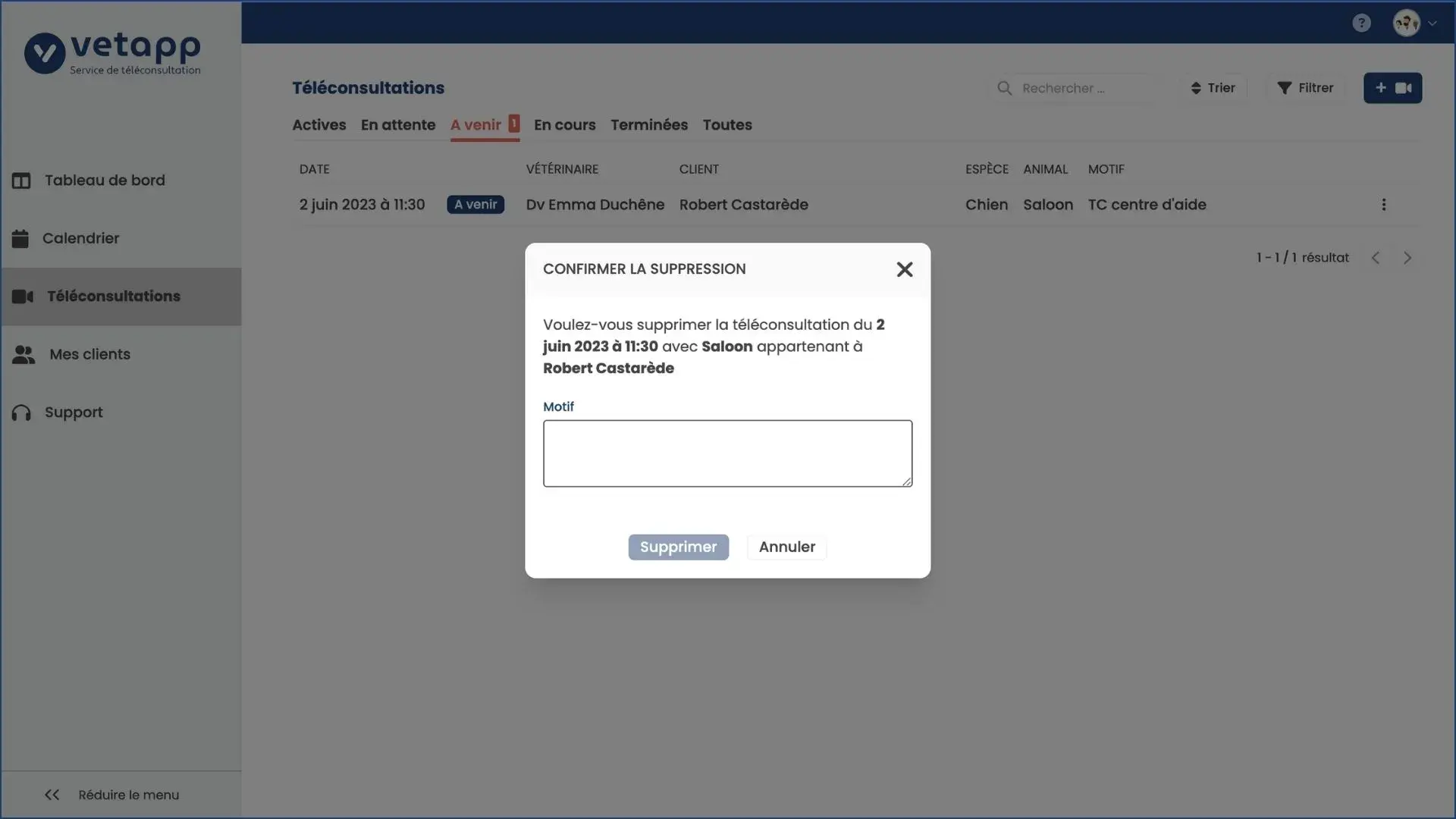Open the Filtrer funnel filter
Screen dimensions: 1456x819
tap(1305, 88)
